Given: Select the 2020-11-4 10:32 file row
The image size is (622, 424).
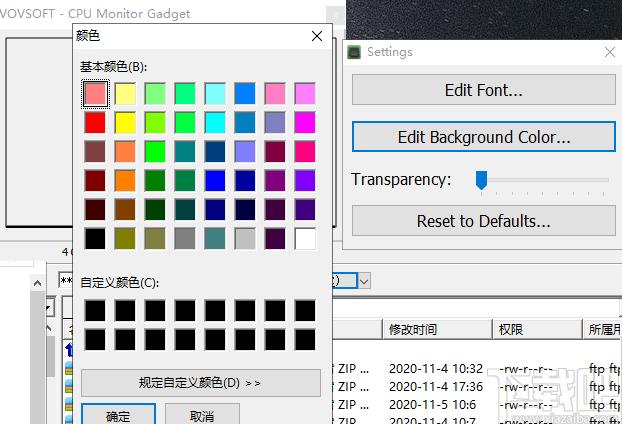Looking at the screenshot, I should 477,368.
